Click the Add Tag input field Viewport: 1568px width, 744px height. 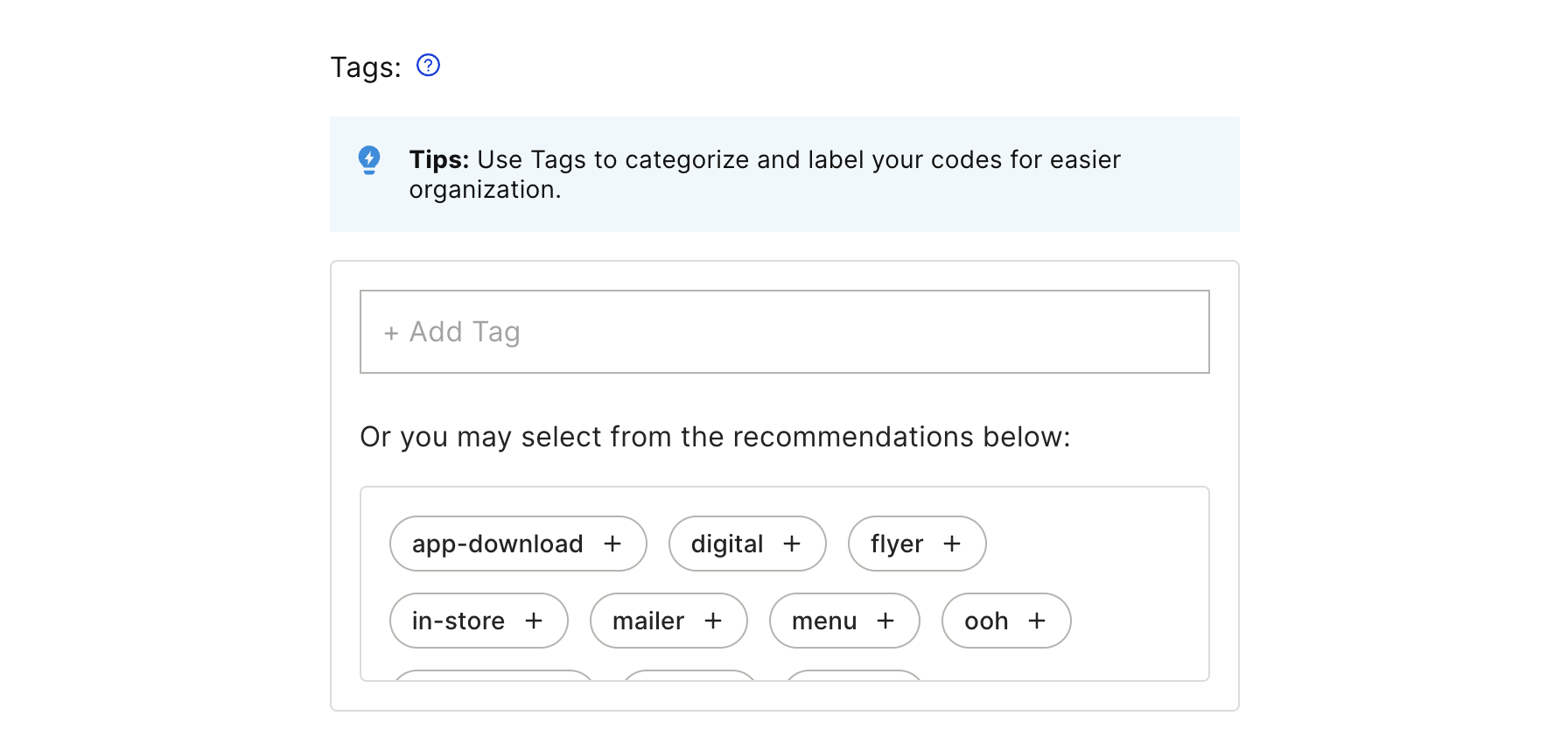click(x=784, y=332)
